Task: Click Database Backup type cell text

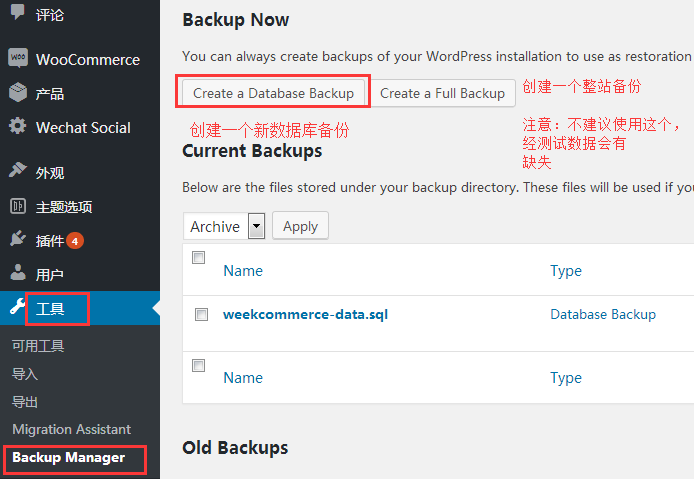Action: tap(603, 314)
